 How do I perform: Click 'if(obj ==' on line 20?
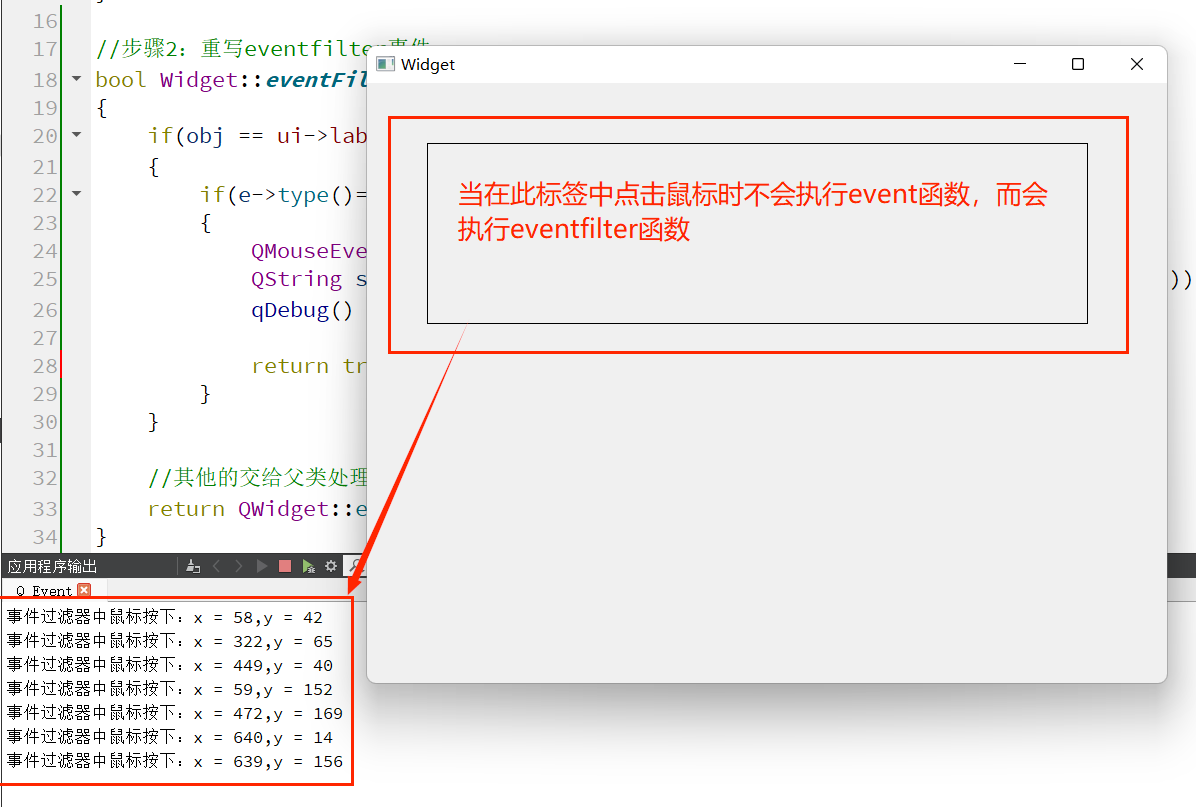coord(205,136)
